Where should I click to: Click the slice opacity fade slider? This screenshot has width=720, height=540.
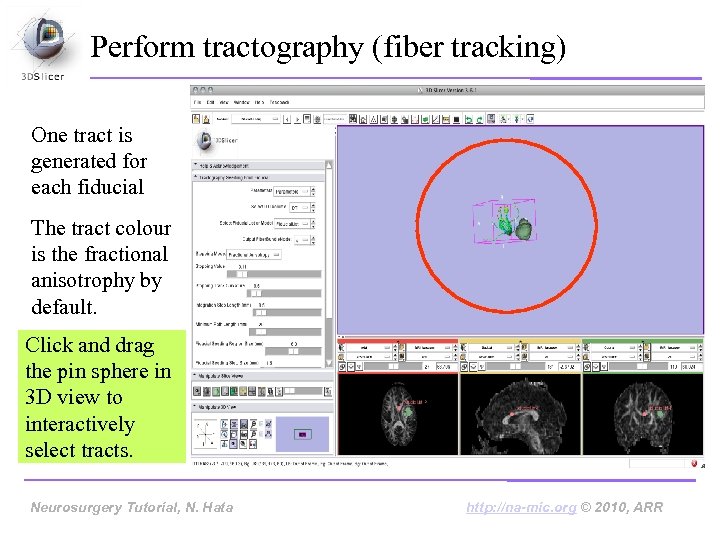[303, 391]
